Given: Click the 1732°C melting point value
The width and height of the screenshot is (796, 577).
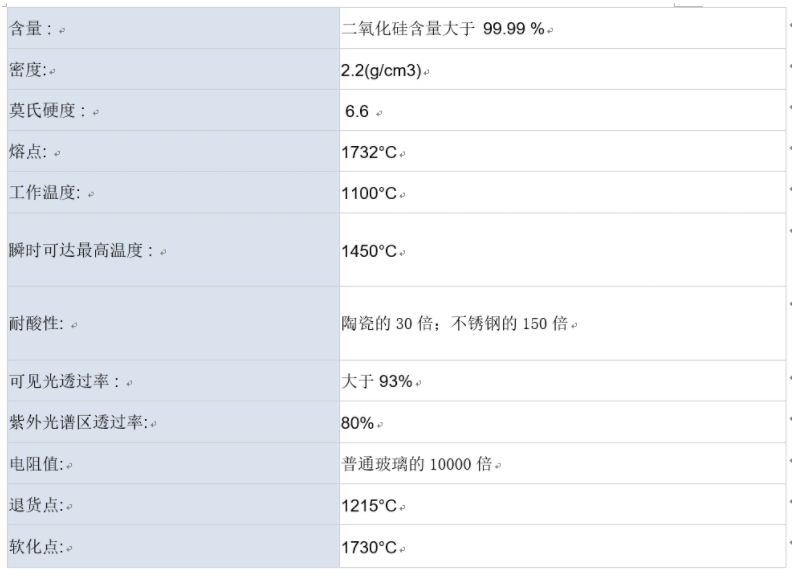Looking at the screenshot, I should [369, 152].
